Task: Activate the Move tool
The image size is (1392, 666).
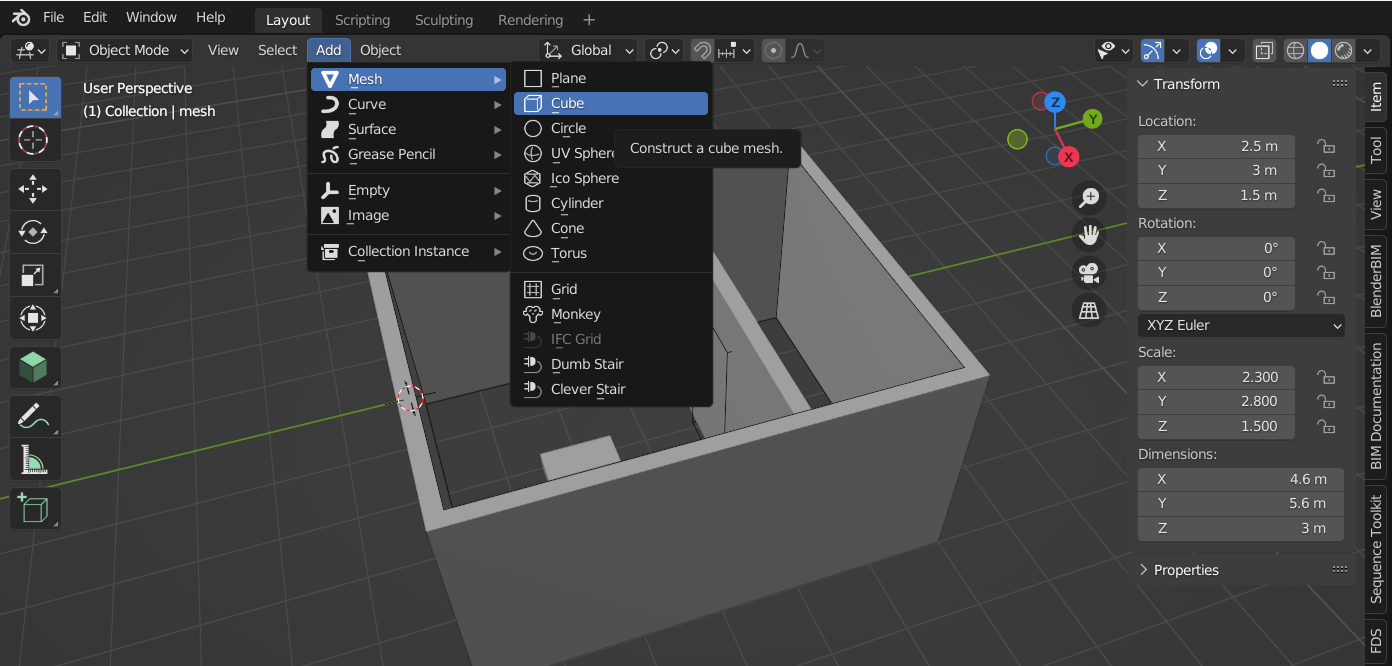Action: click(33, 189)
